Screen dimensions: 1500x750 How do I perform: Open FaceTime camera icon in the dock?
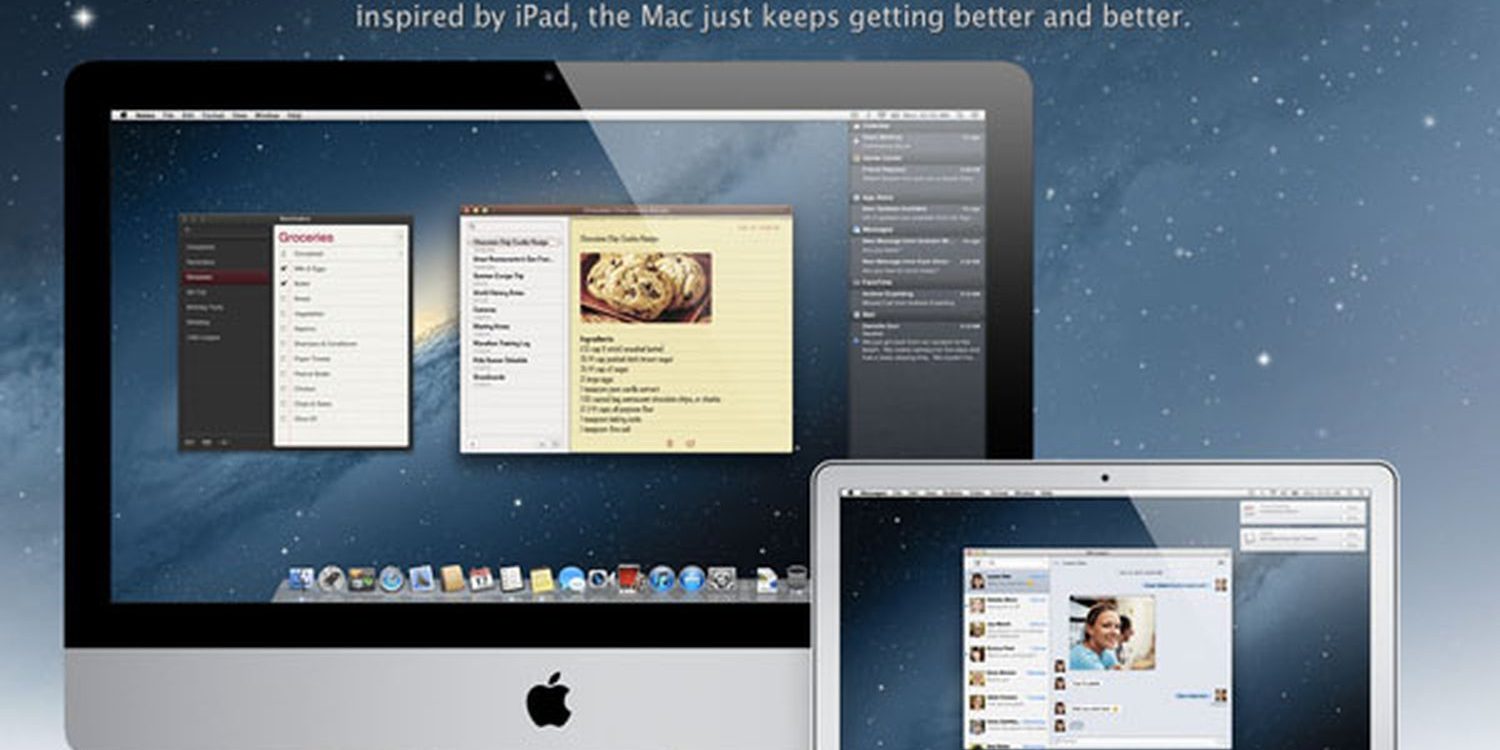(x=600, y=578)
